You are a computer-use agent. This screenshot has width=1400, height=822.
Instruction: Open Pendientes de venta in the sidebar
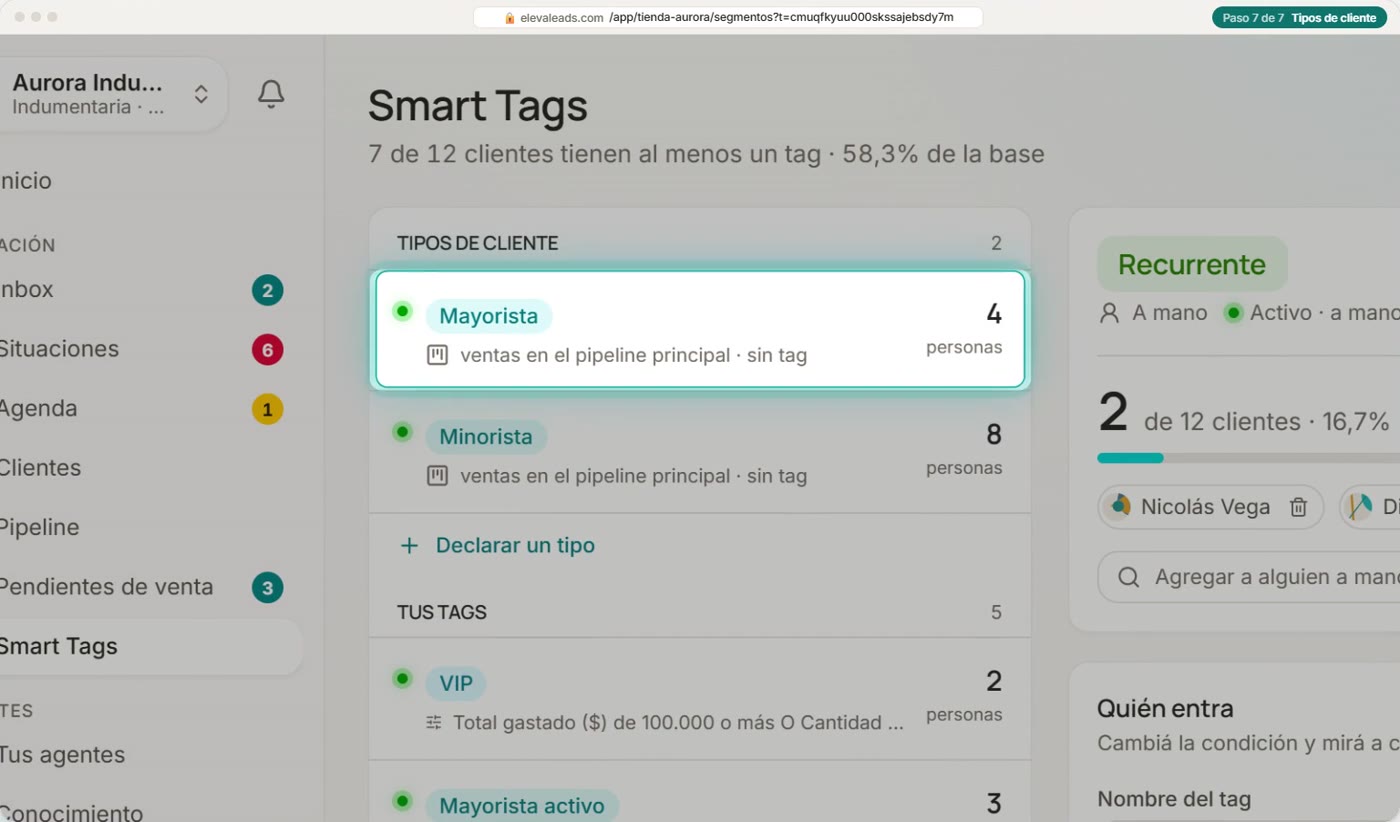142,587
